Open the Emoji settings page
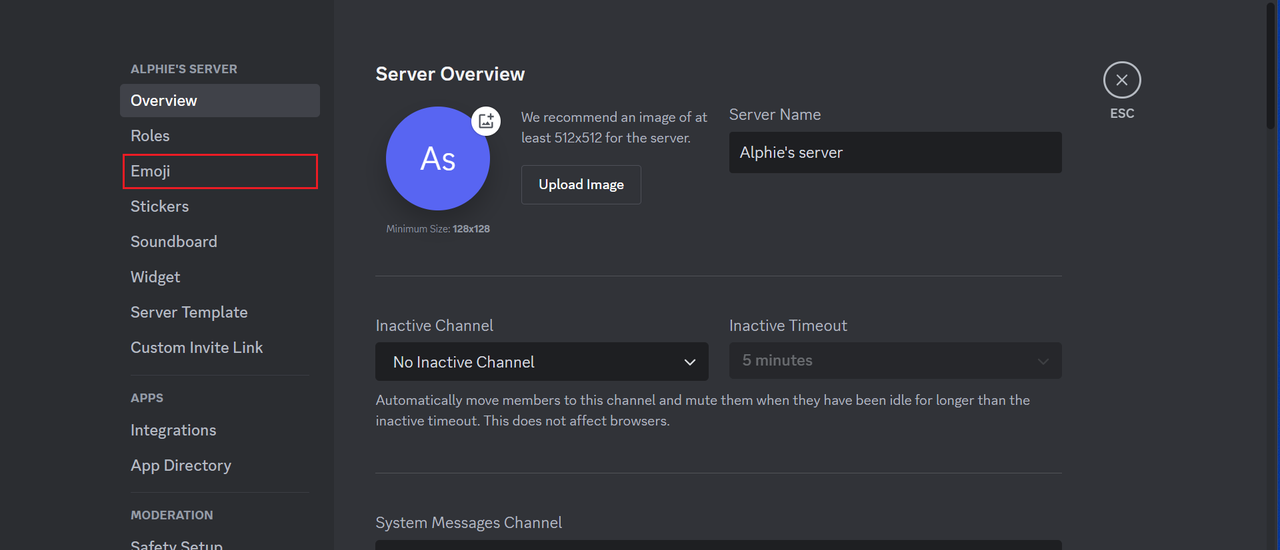Image resolution: width=1280 pixels, height=550 pixels. (x=220, y=171)
